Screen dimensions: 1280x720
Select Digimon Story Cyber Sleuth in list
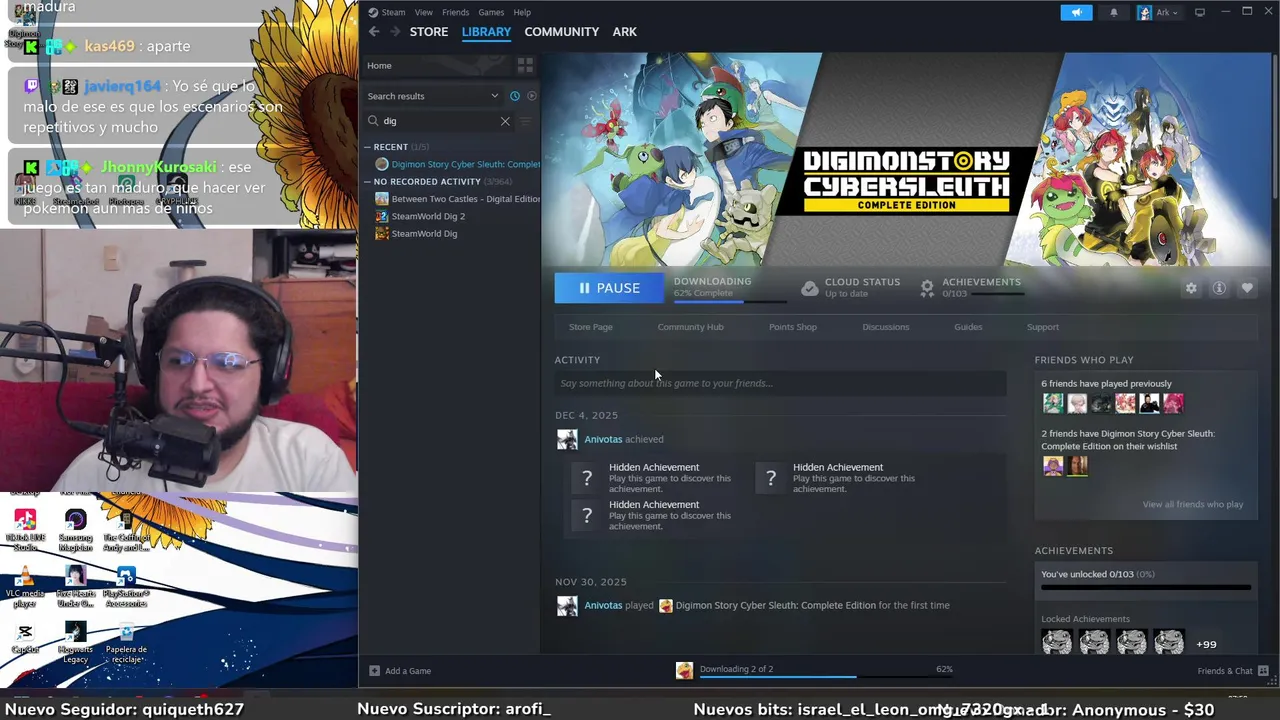457,164
